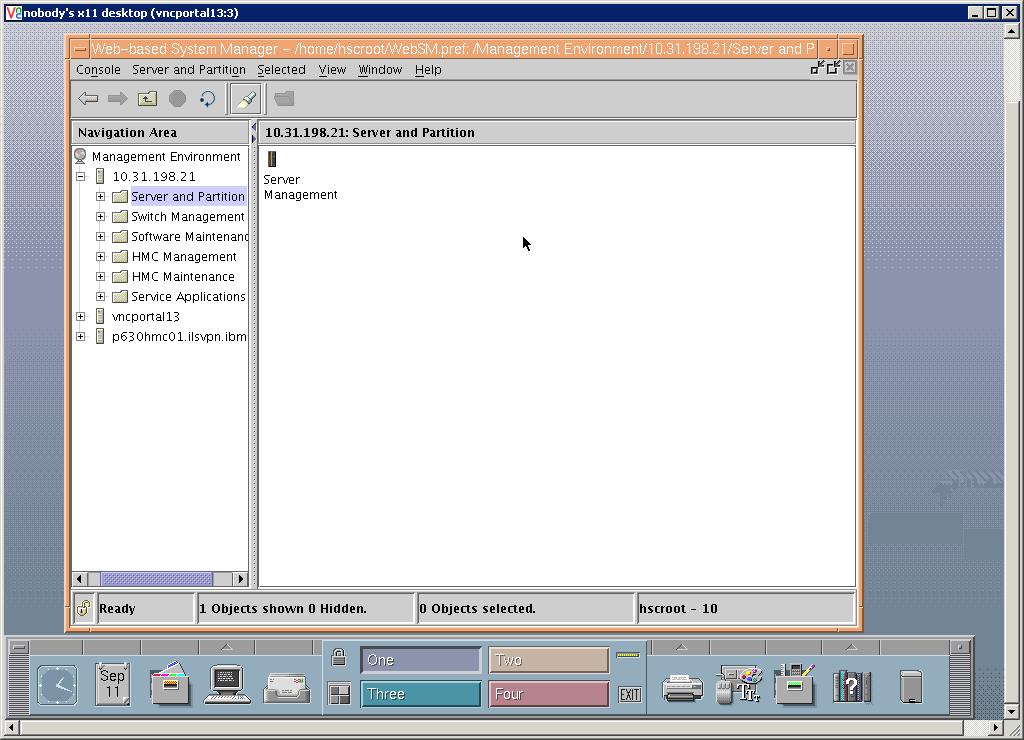Switch to workspace Four

click(548, 693)
